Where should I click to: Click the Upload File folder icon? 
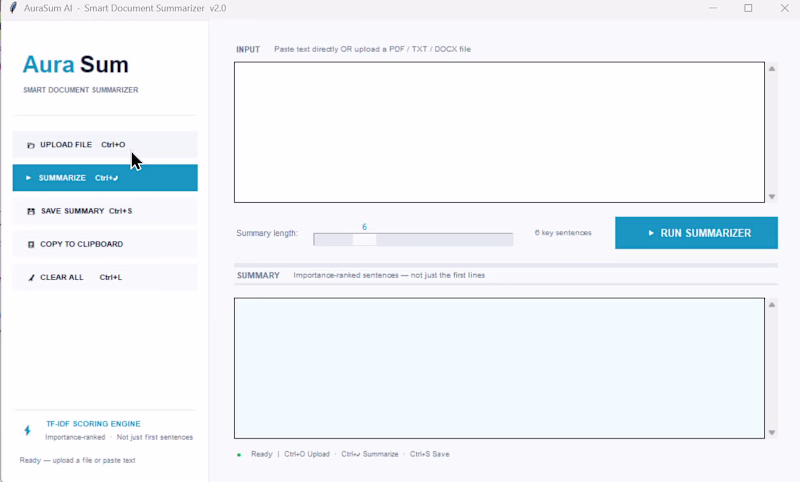click(x=31, y=145)
